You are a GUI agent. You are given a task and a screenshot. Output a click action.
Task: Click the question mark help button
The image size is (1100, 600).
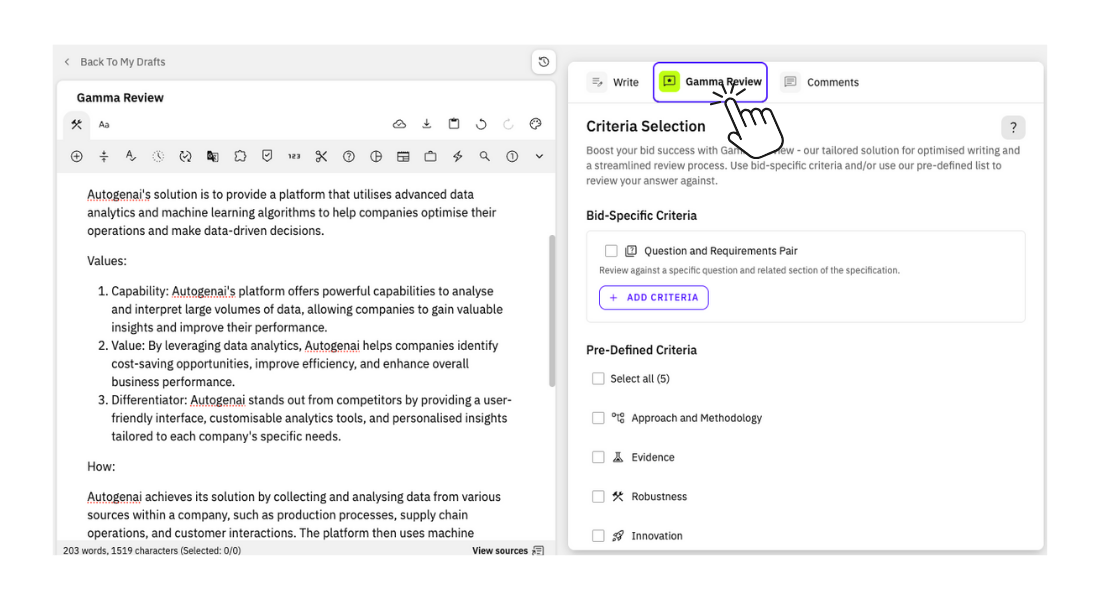point(1013,128)
